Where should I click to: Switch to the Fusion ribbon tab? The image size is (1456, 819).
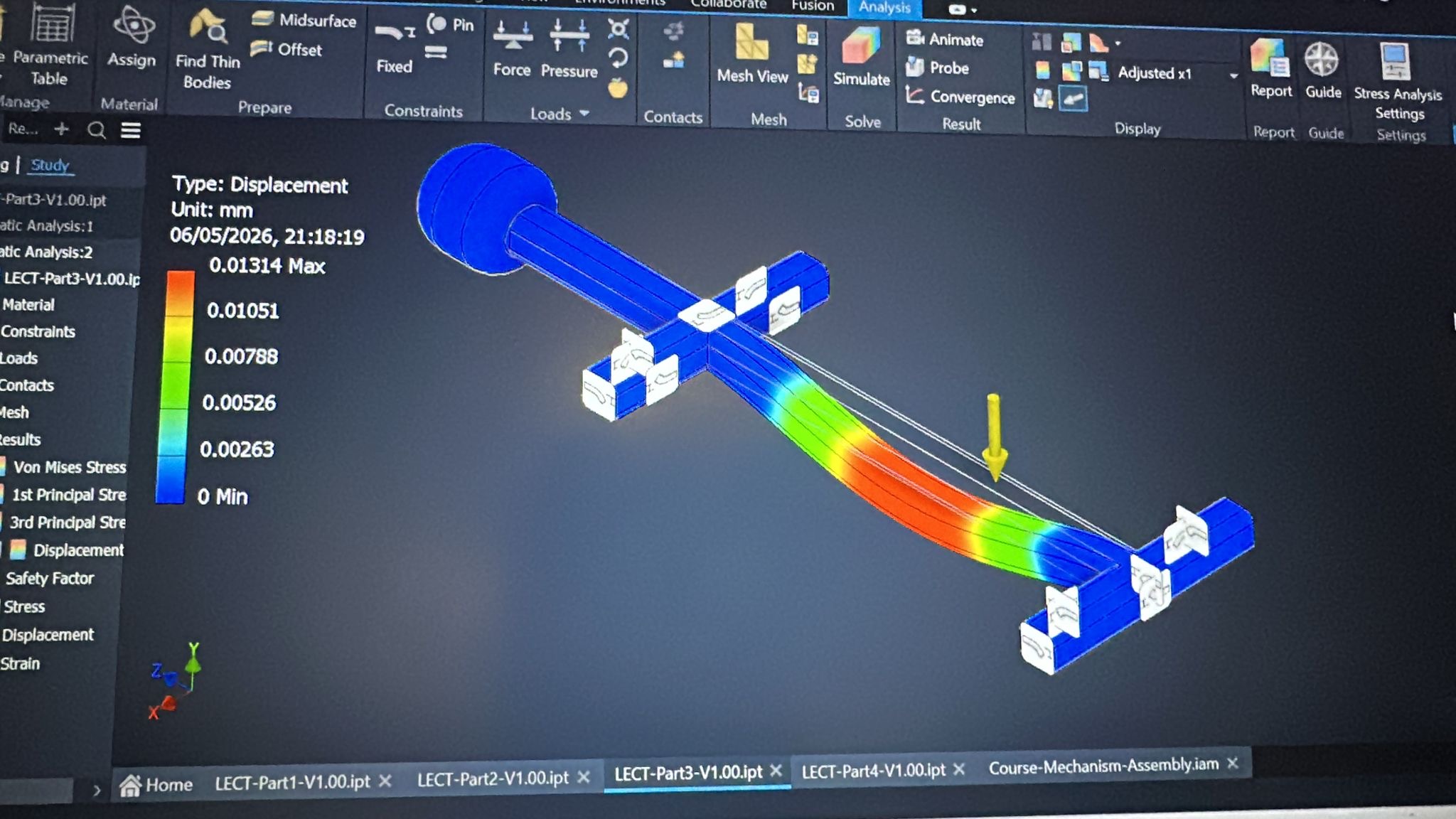click(813, 6)
